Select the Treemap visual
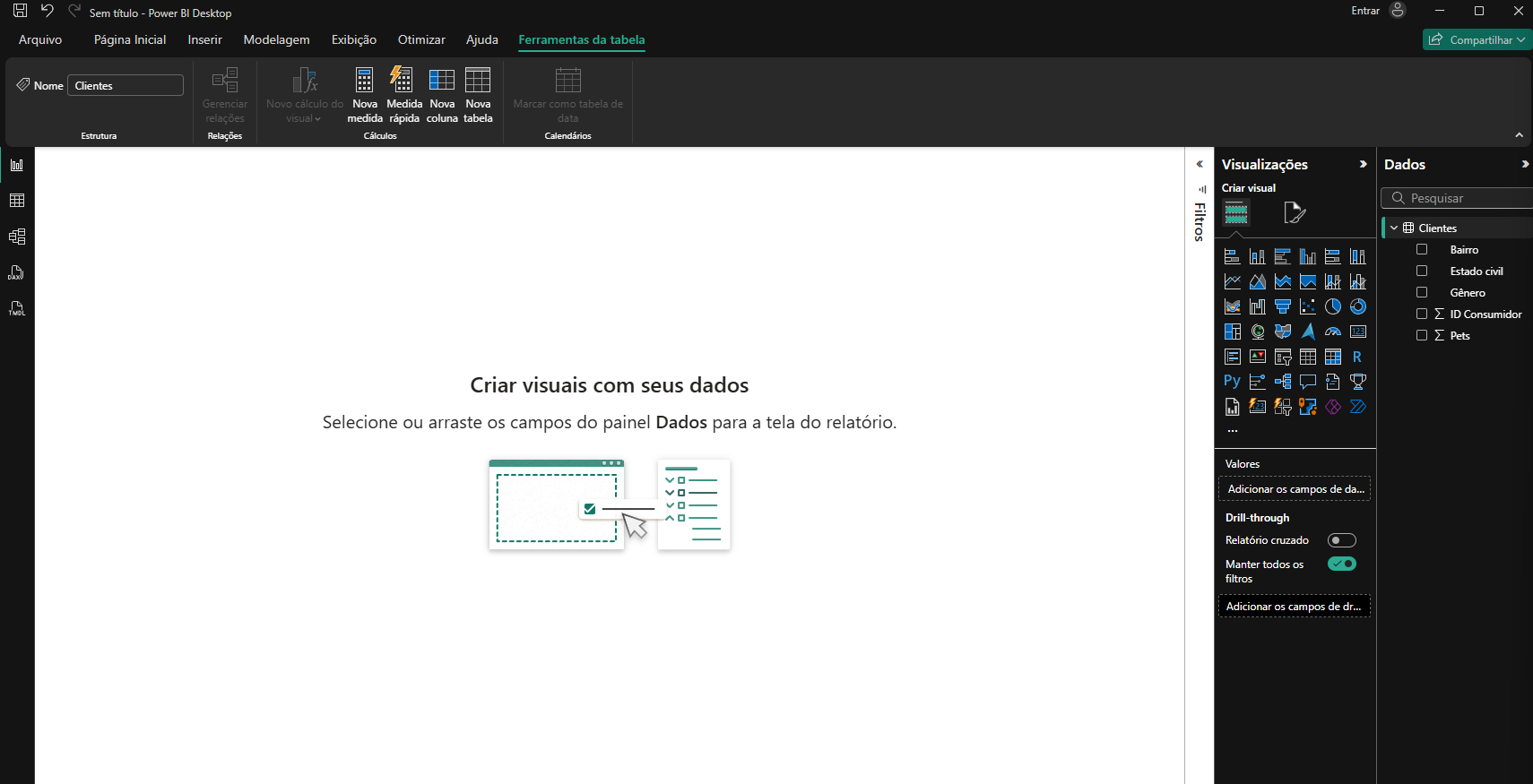The image size is (1533, 784). point(1233,332)
